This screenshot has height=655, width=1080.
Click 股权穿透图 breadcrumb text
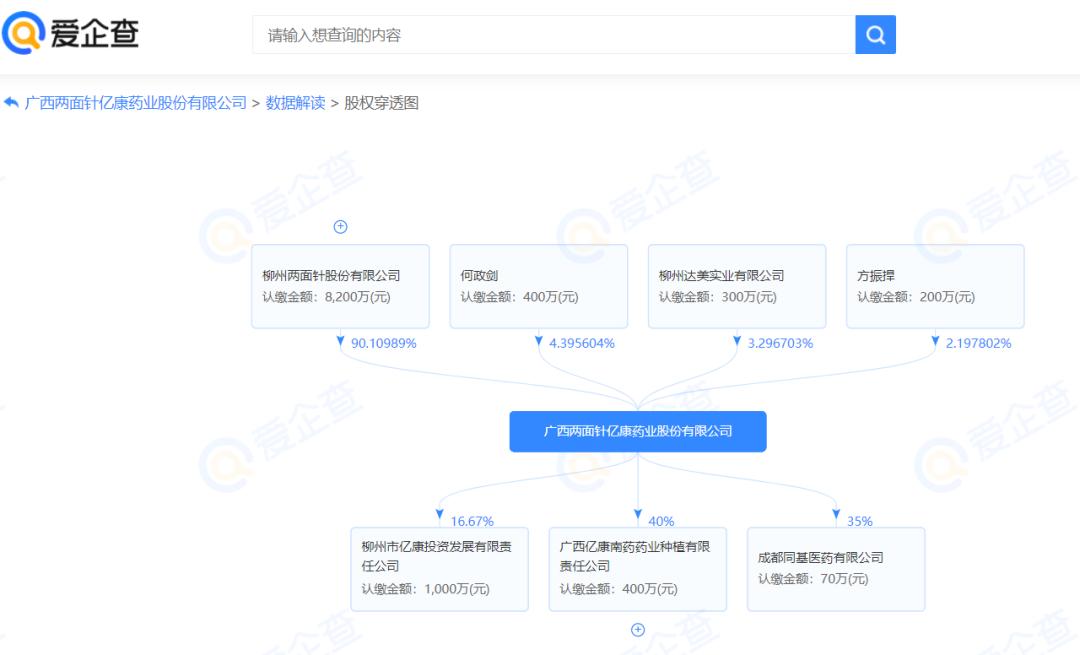coord(382,103)
